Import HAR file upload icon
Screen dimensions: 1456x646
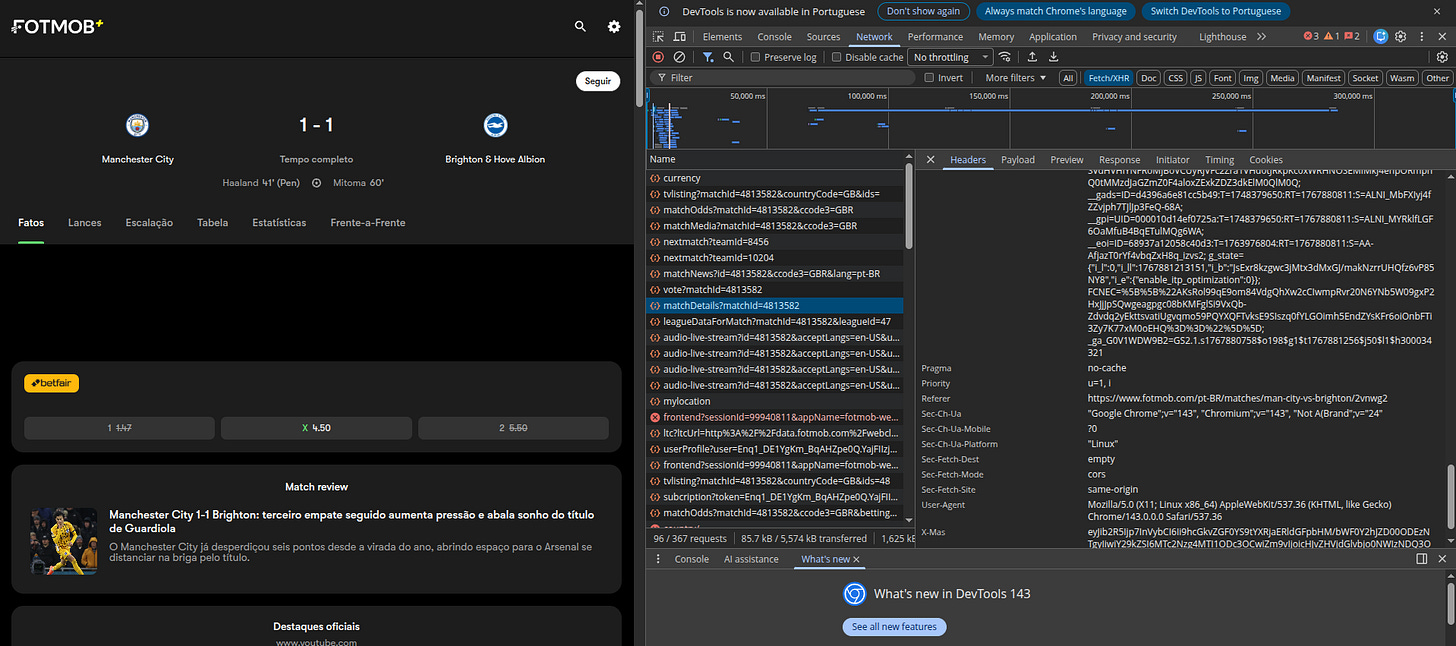pos(1031,57)
